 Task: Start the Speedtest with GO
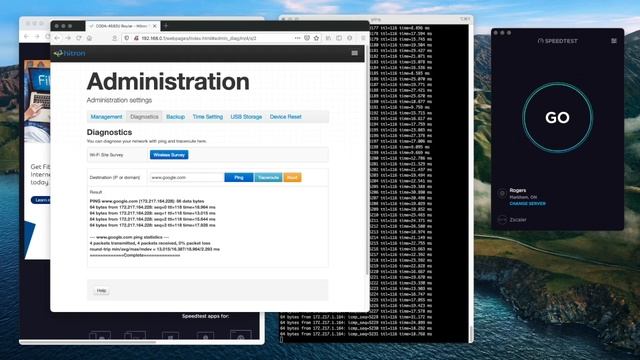(x=557, y=118)
